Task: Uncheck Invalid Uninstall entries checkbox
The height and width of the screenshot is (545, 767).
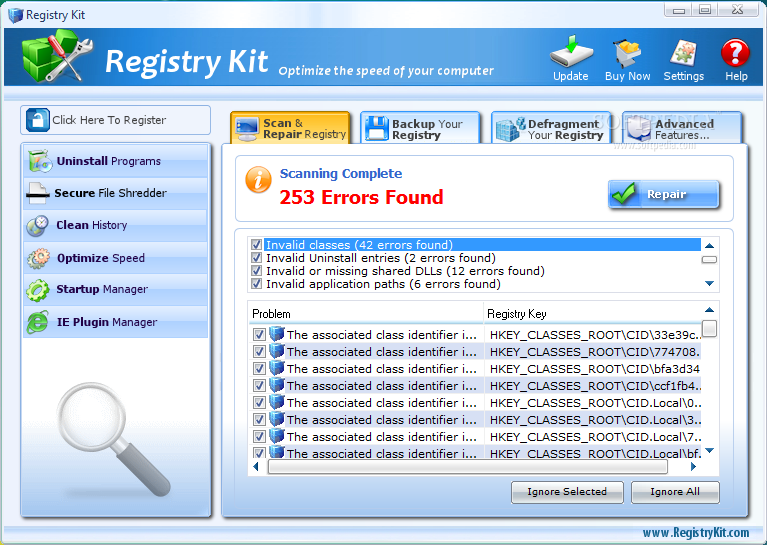Action: [x=256, y=257]
